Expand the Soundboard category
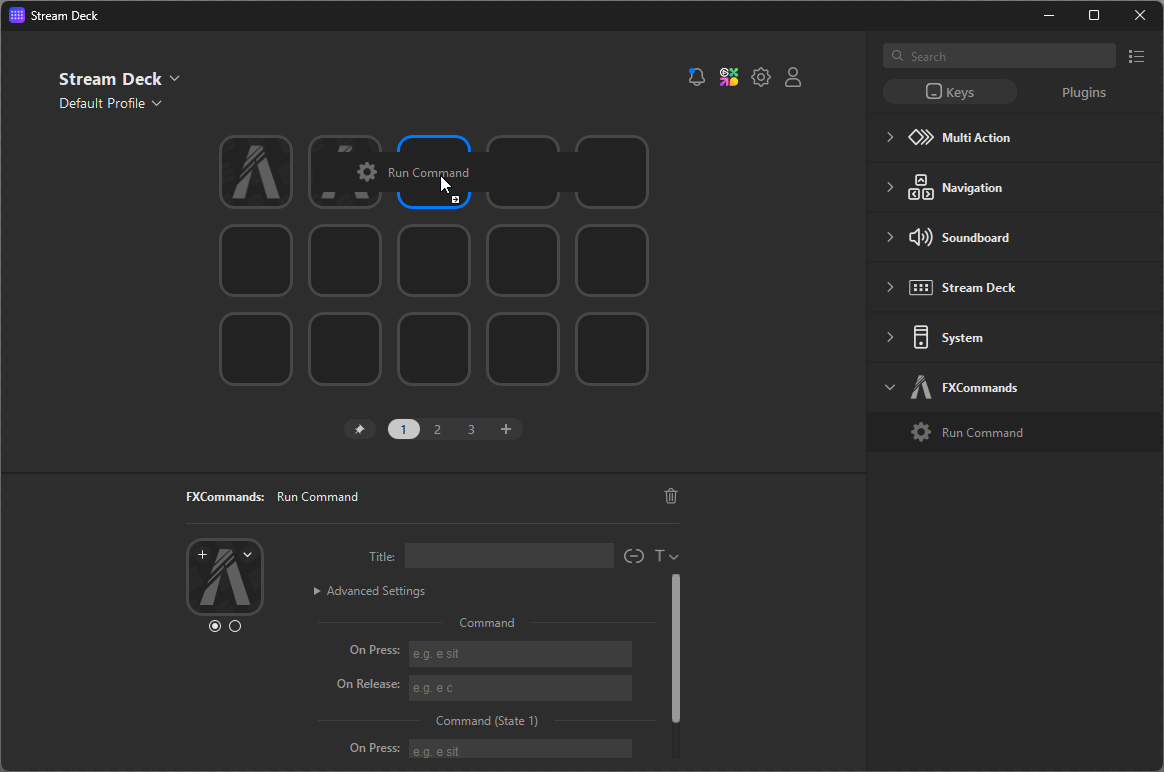Screen dimensions: 1164x772 (889, 238)
